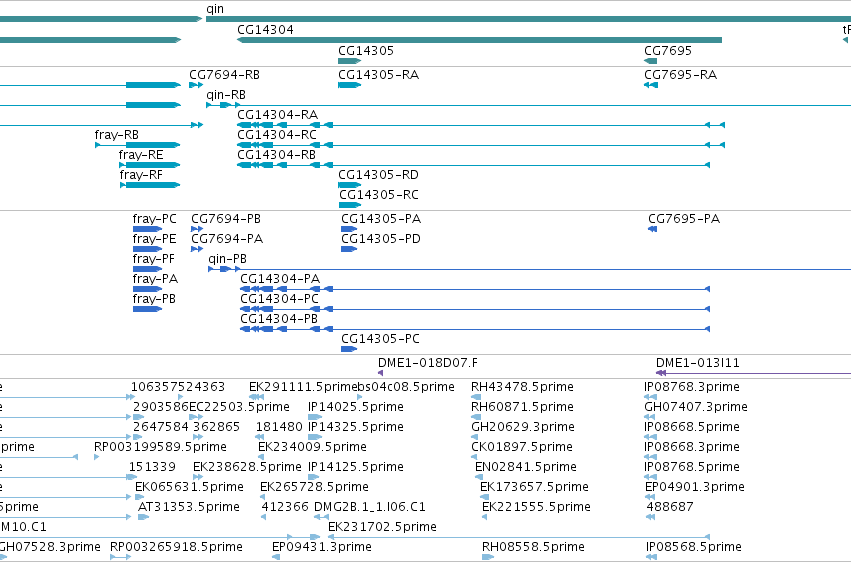Select EST RH08558.5prime
Image resolution: width=851 pixels, height=562 pixels.
pos(533,547)
